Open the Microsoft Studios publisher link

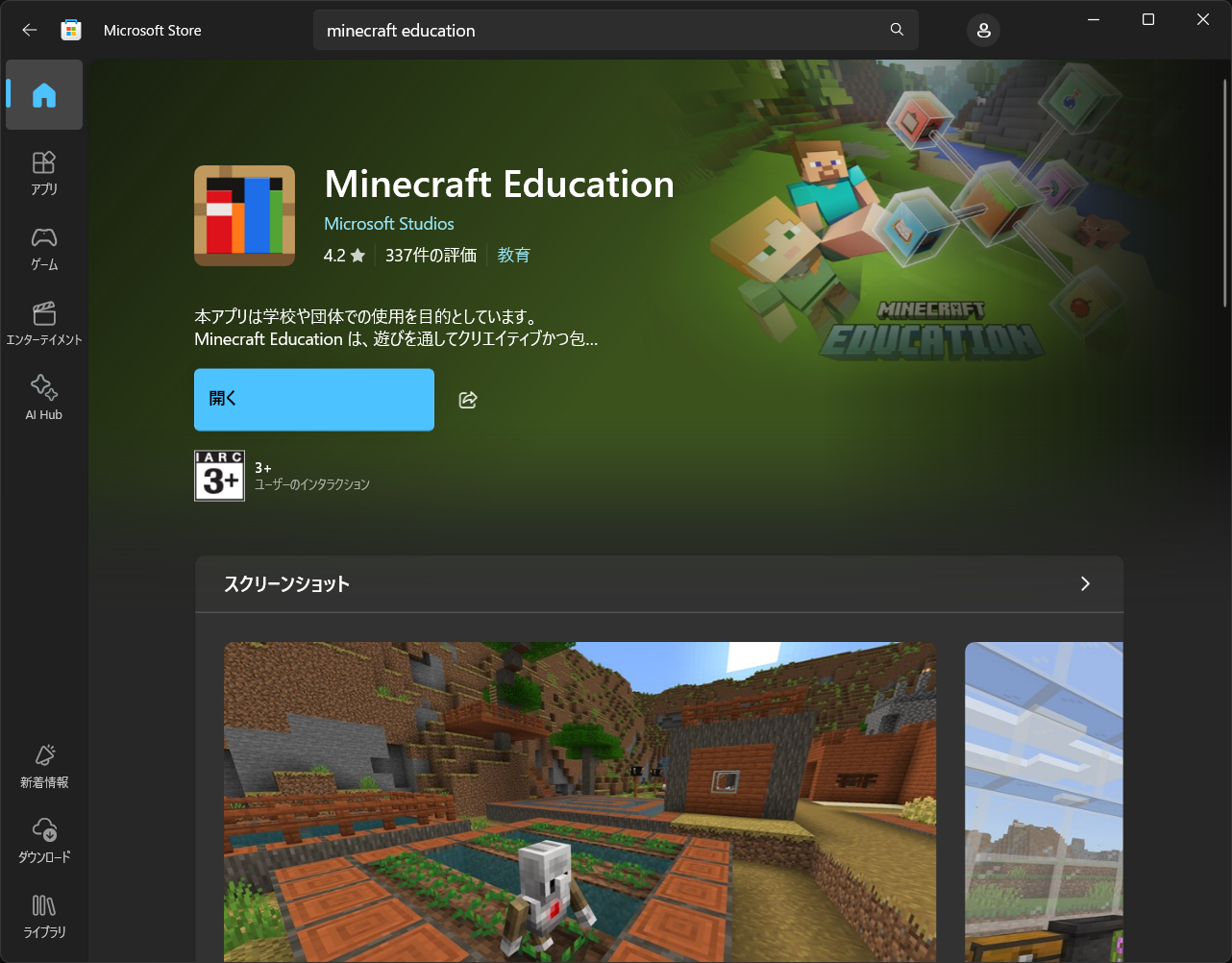point(389,224)
